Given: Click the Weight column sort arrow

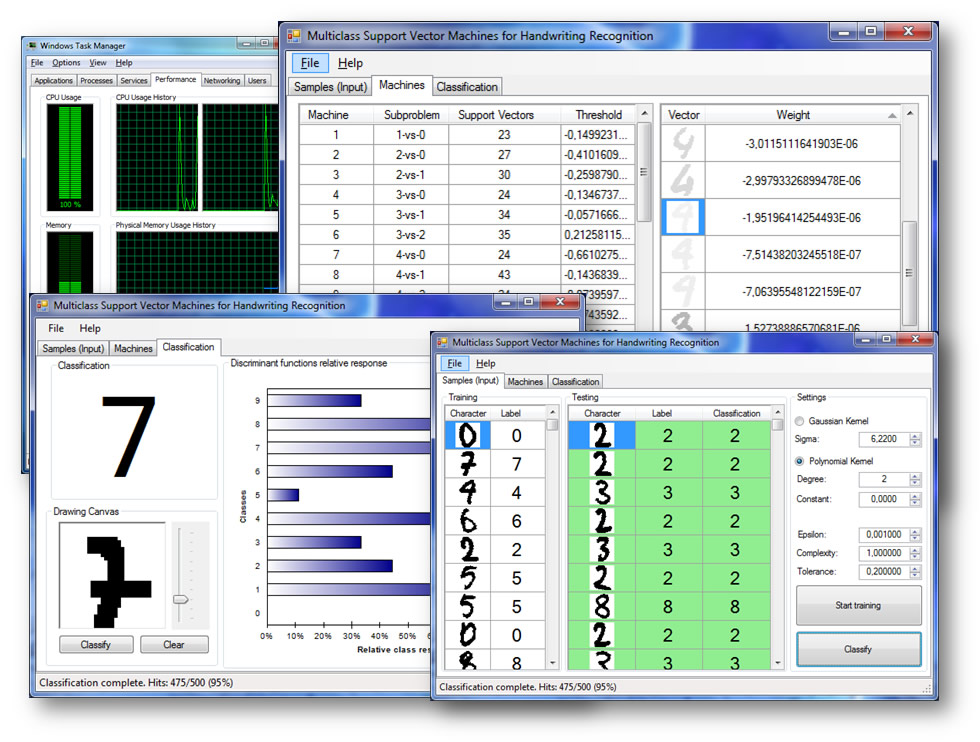Looking at the screenshot, I should (x=892, y=116).
